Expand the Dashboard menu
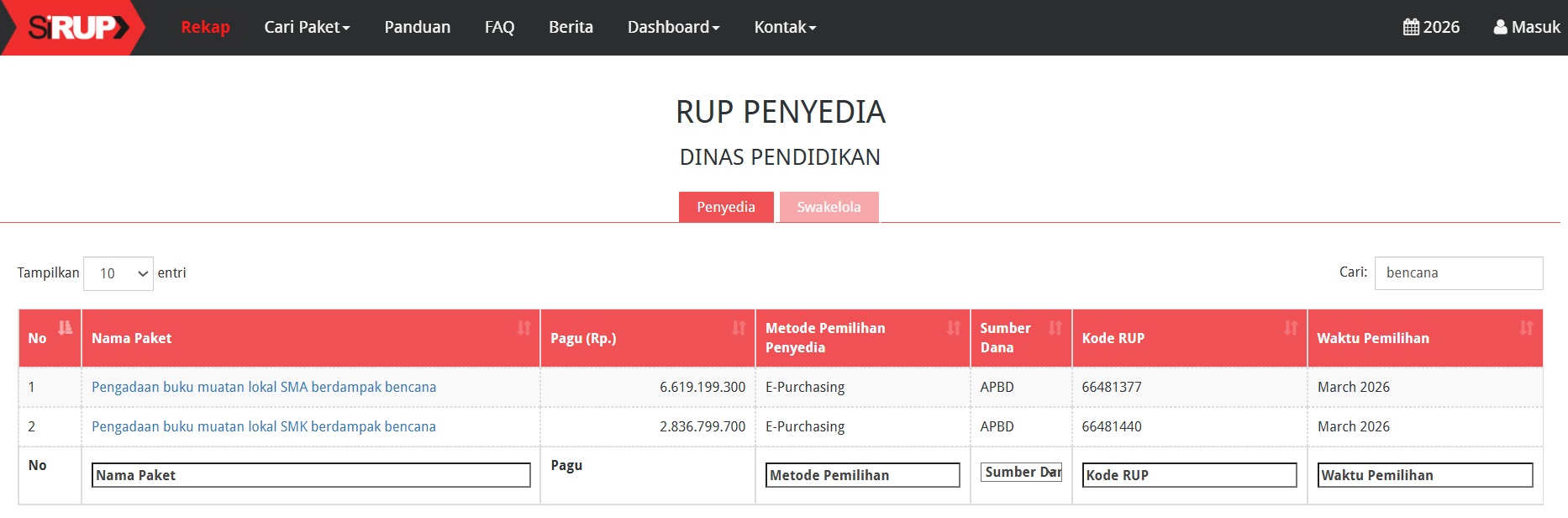This screenshot has width=1568, height=518. pos(673,27)
